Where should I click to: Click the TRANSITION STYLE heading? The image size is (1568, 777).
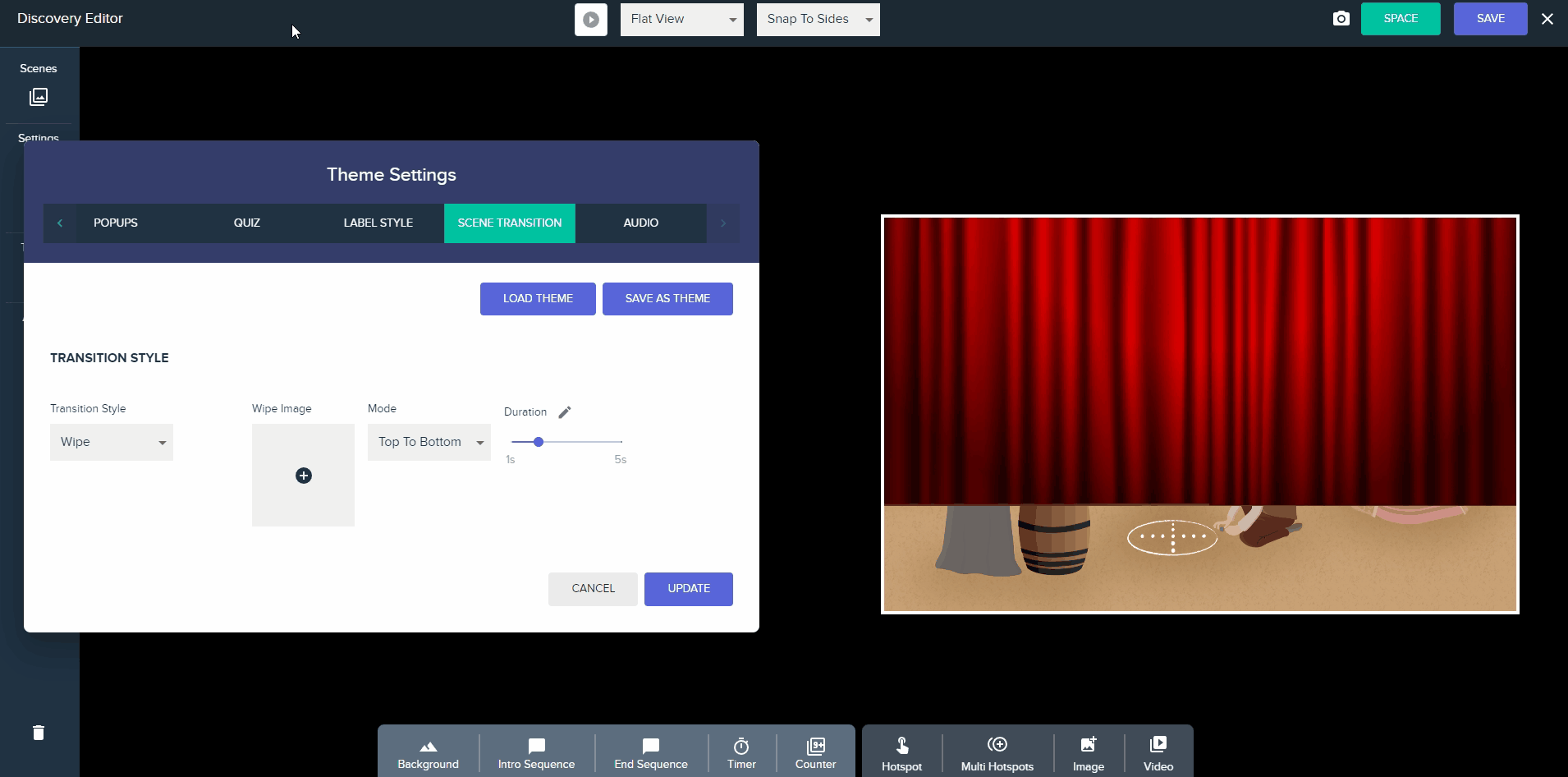tap(109, 358)
